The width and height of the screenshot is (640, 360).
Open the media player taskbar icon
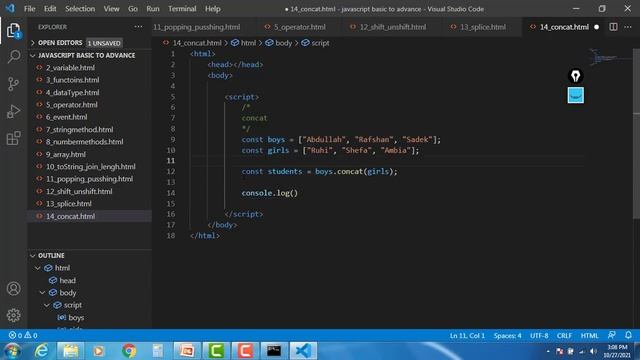(x=98, y=351)
